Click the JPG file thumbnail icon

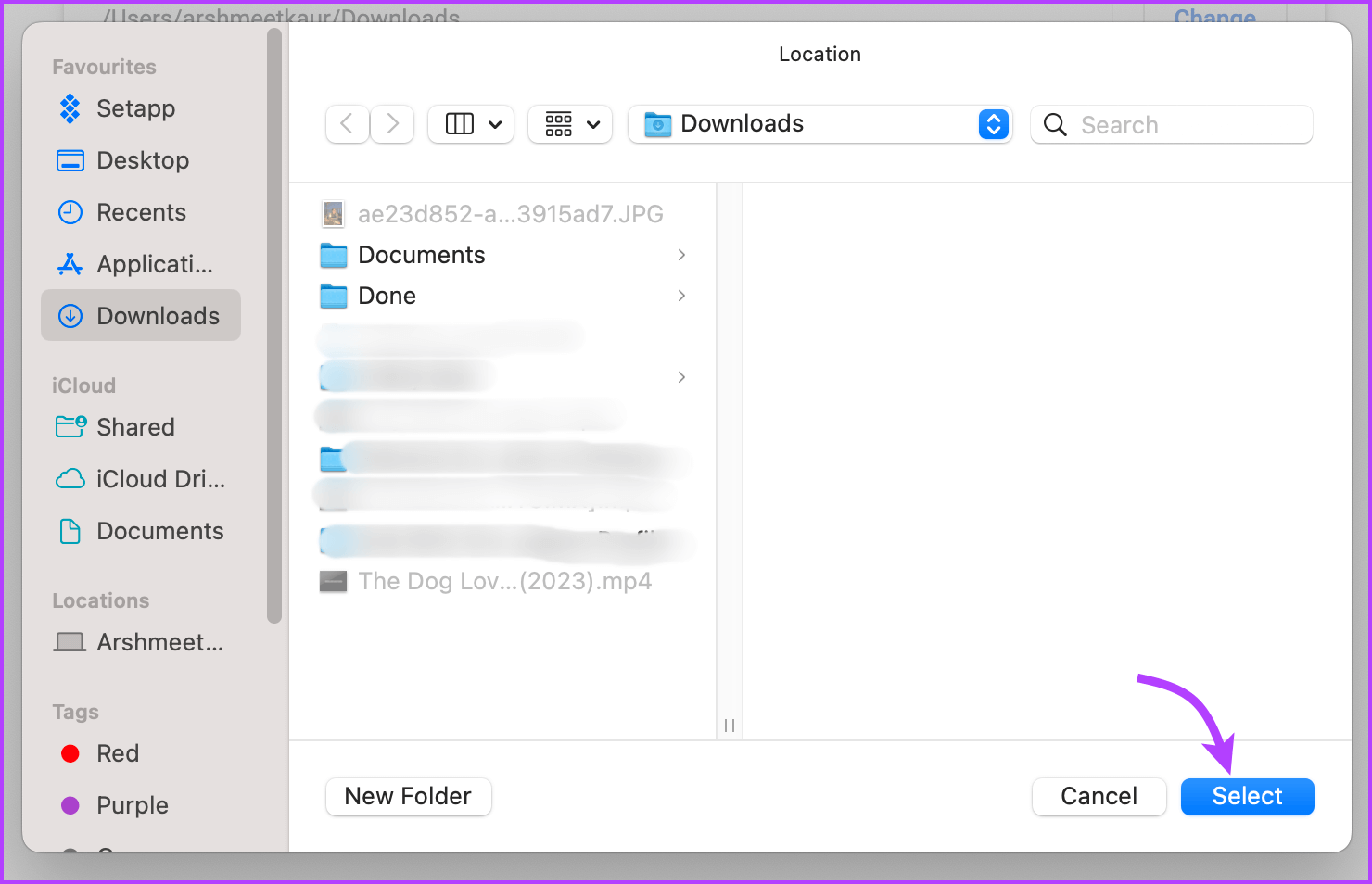click(334, 214)
